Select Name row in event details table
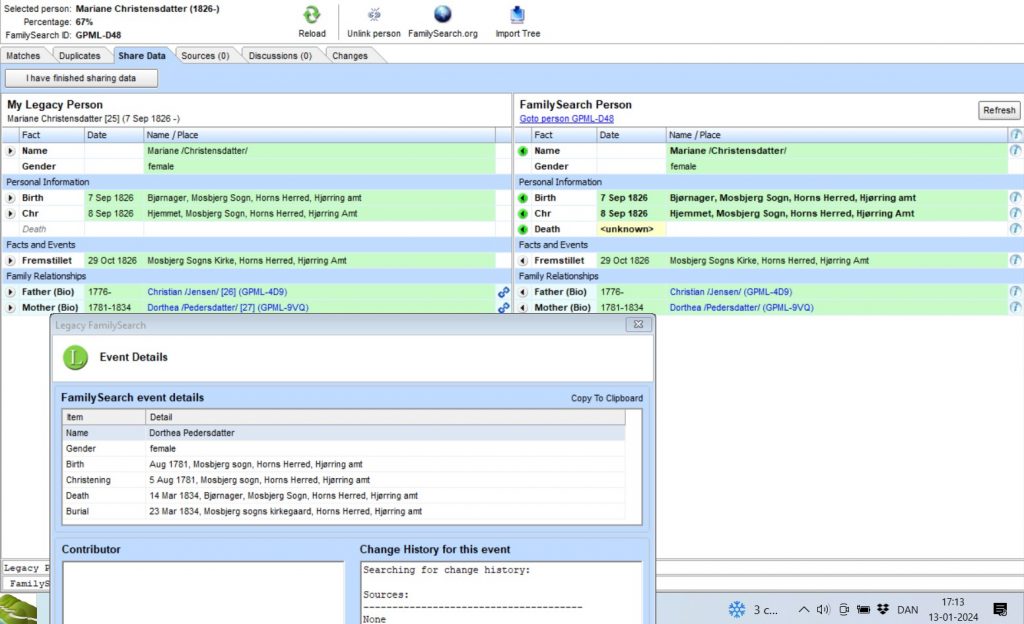This screenshot has width=1024, height=624. click(344, 433)
